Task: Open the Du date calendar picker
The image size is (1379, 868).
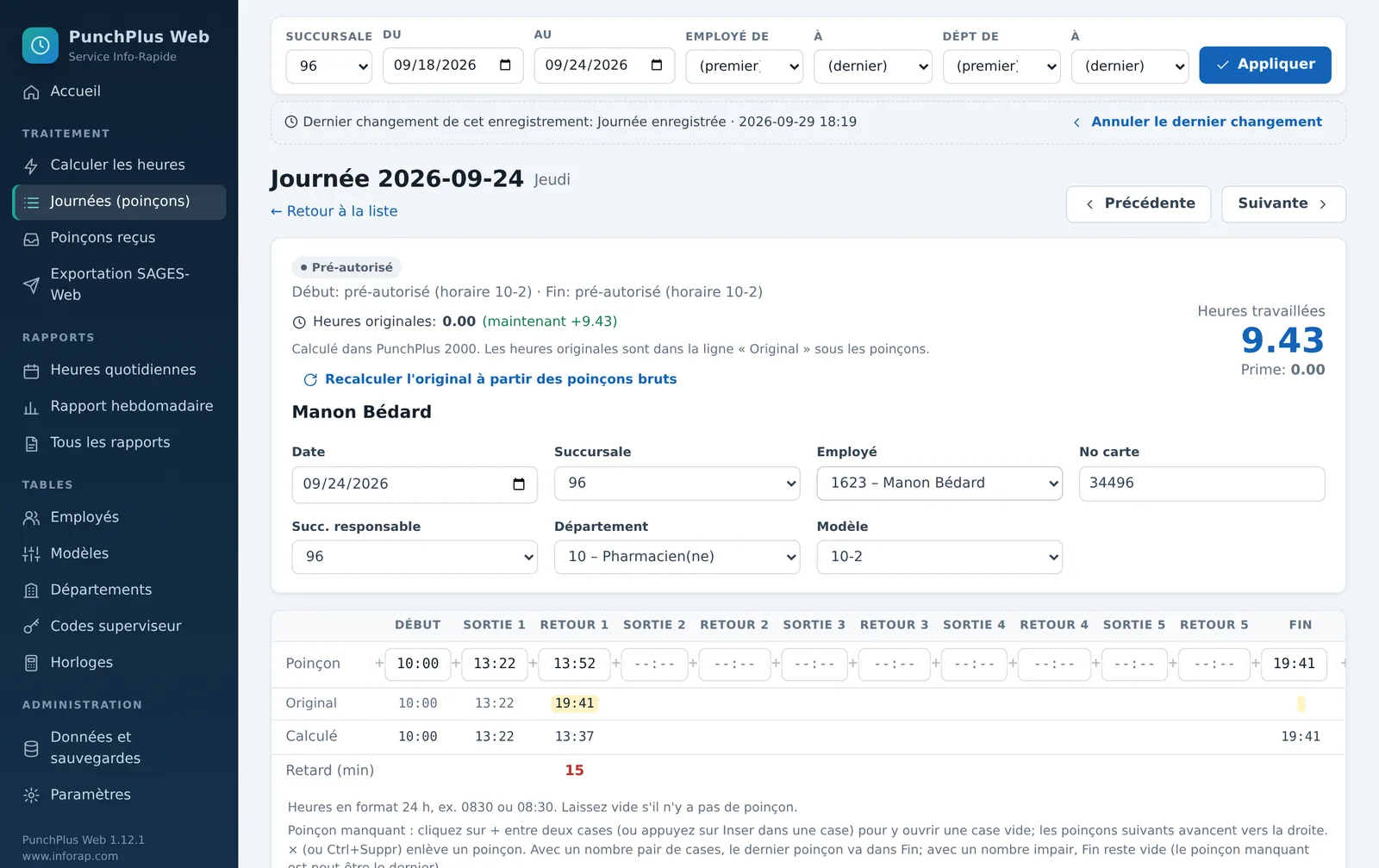Action: click(505, 66)
